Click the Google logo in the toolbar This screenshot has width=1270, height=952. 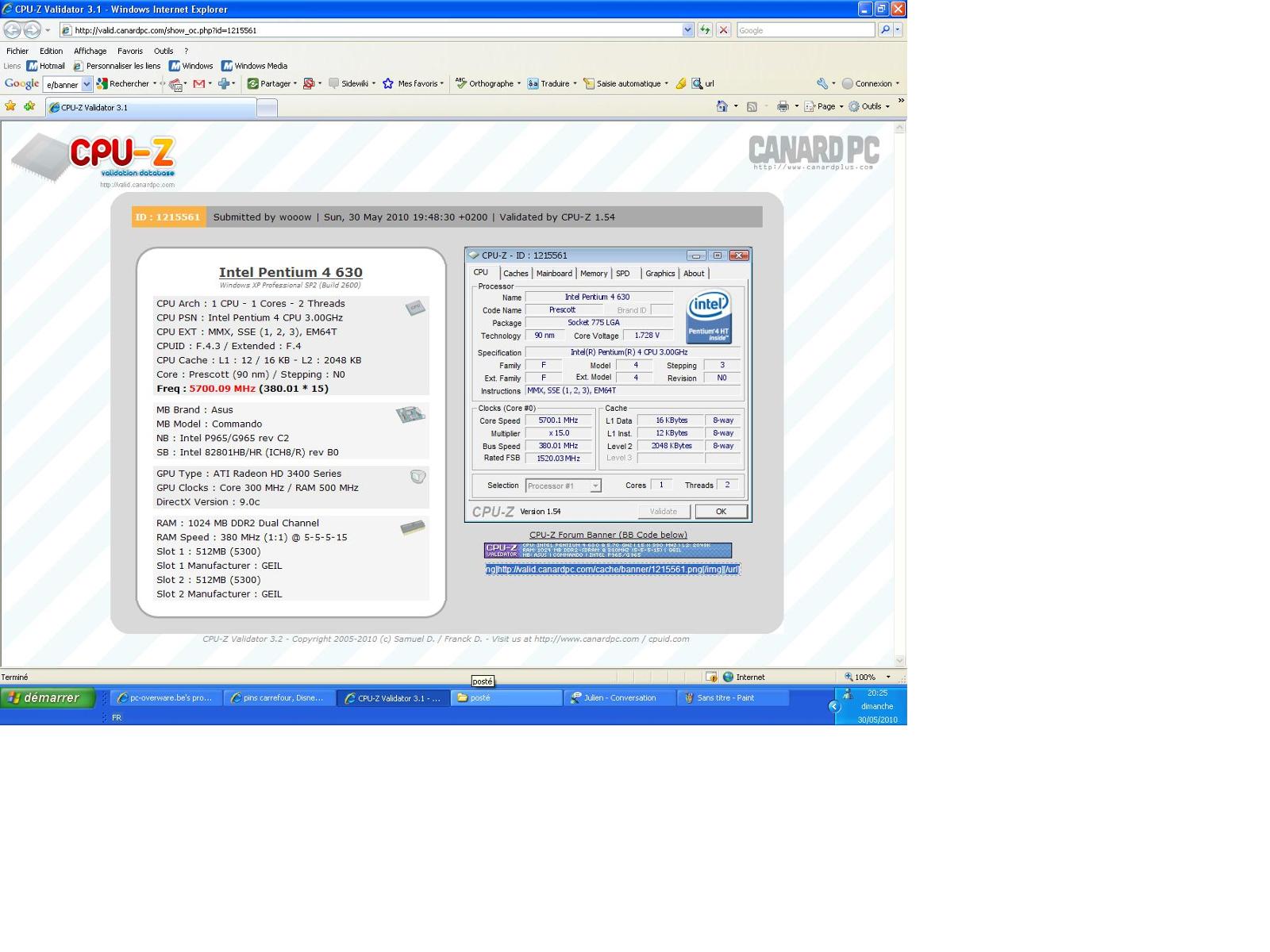tap(21, 83)
